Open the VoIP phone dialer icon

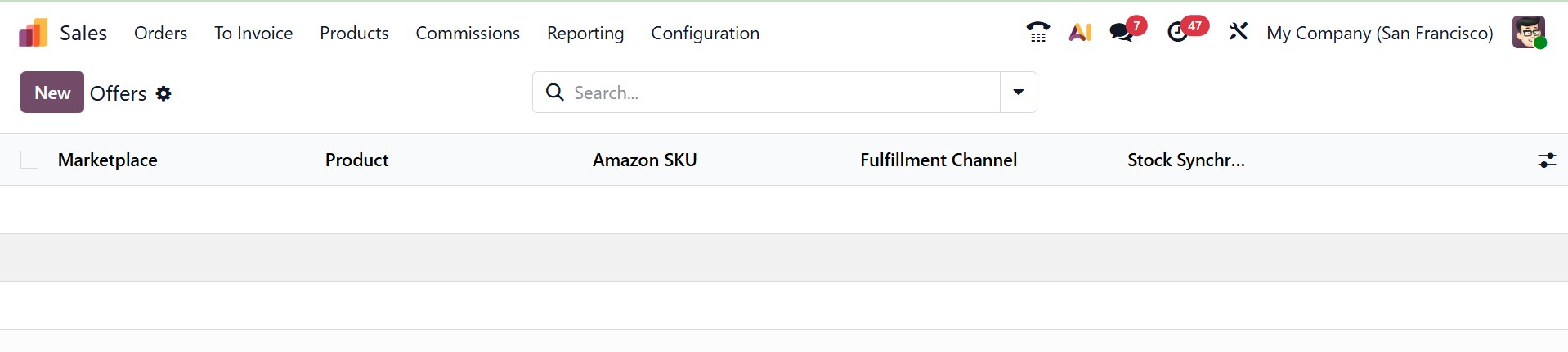click(1038, 33)
